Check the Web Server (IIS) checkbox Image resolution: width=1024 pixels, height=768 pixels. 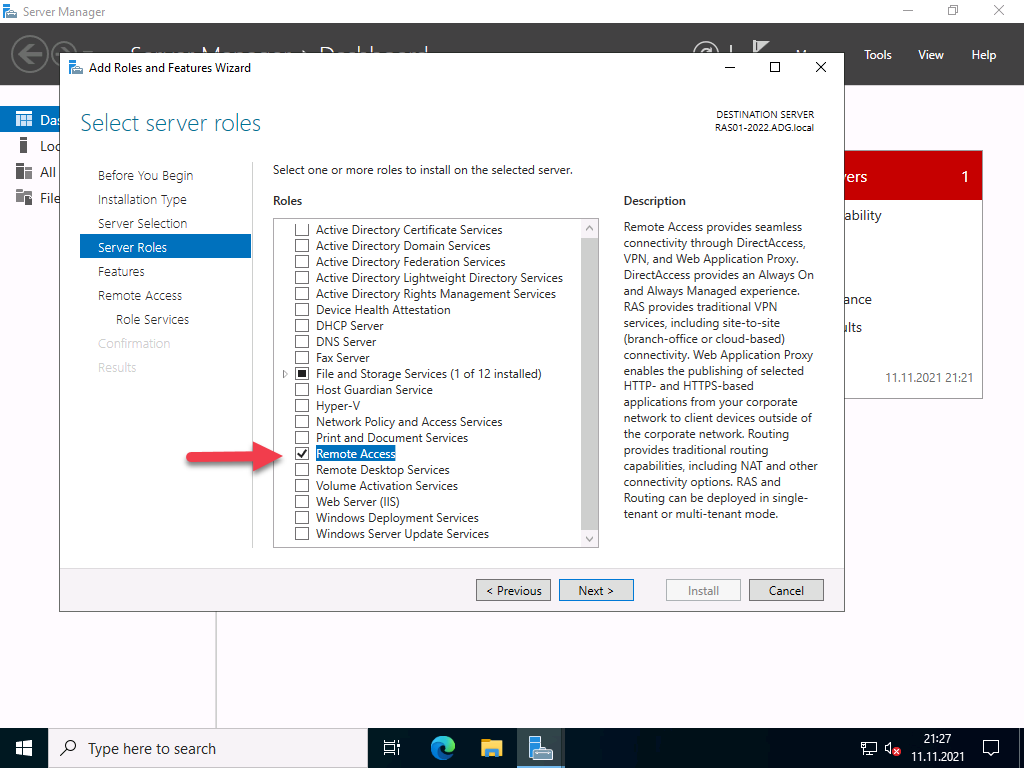pos(302,502)
